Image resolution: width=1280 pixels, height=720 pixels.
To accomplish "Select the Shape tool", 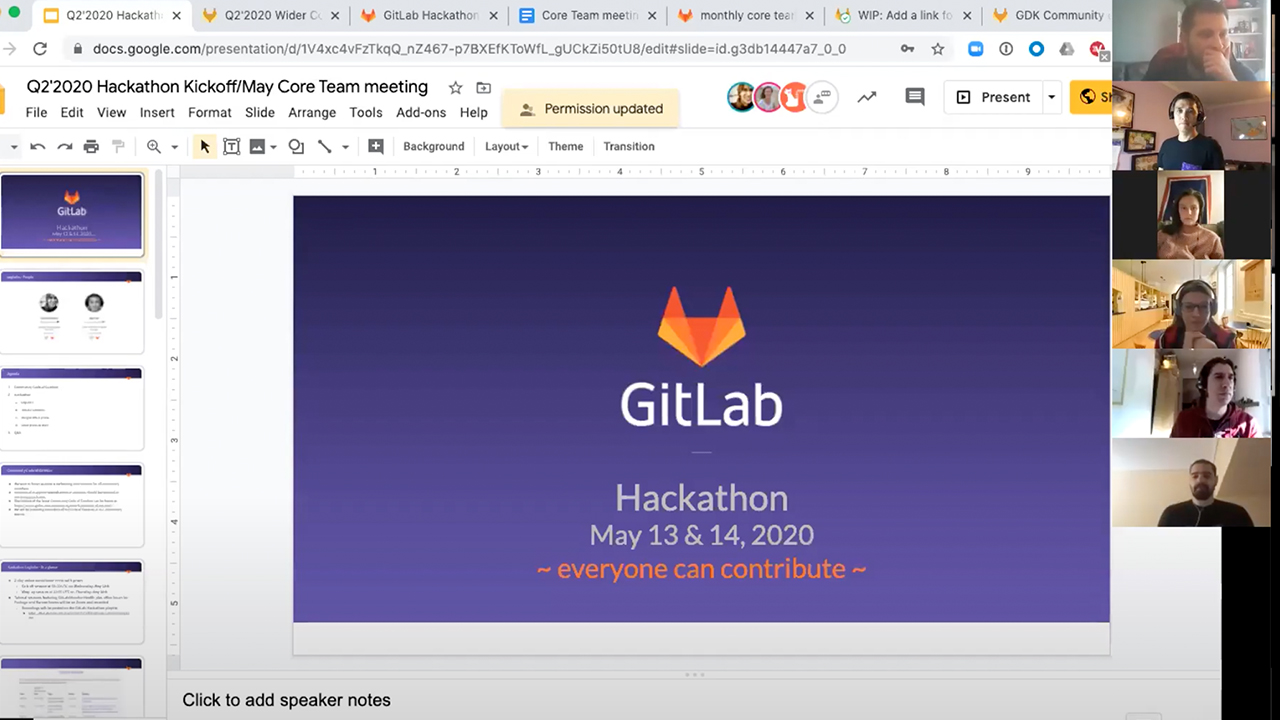I will click(296, 146).
